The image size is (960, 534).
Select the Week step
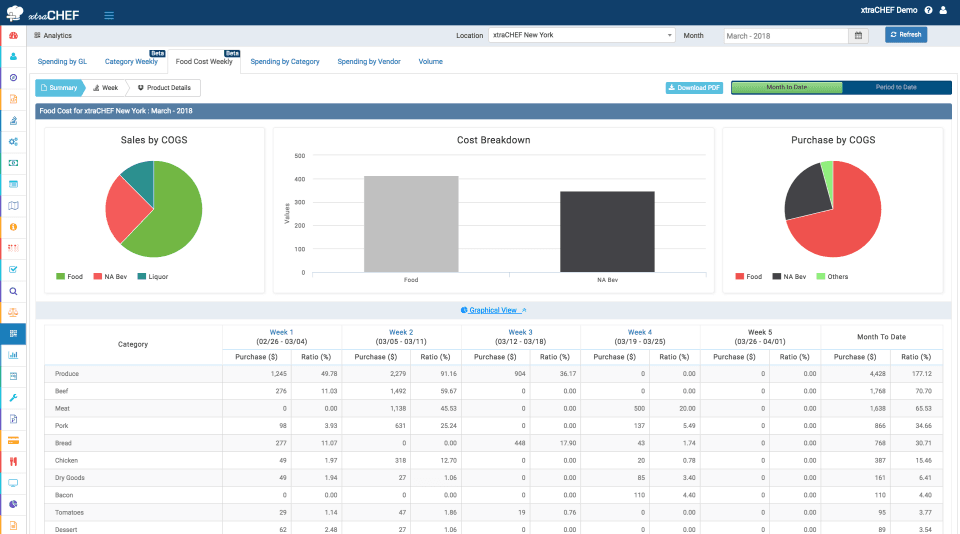coord(105,88)
